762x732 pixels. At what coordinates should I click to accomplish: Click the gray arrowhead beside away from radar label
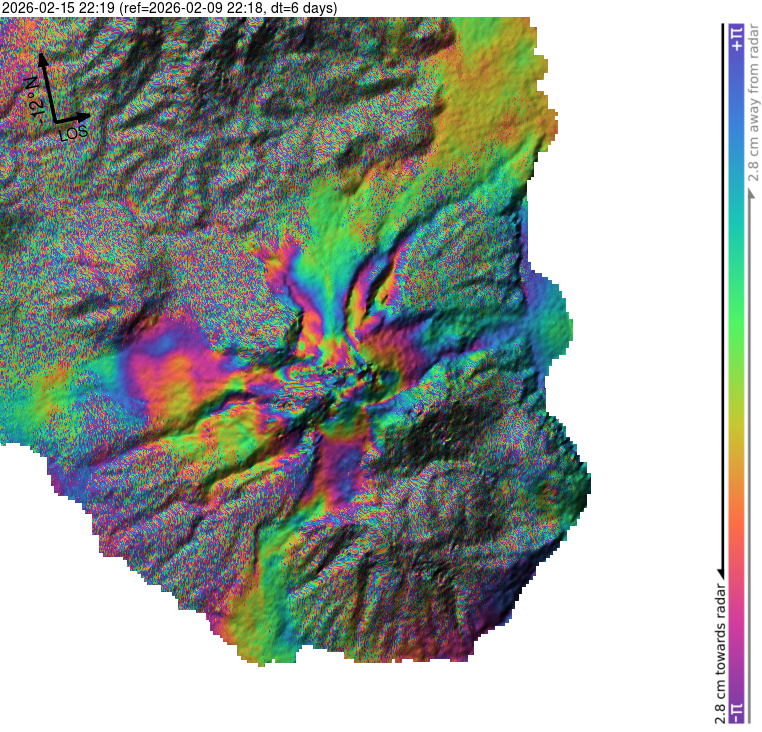click(752, 192)
